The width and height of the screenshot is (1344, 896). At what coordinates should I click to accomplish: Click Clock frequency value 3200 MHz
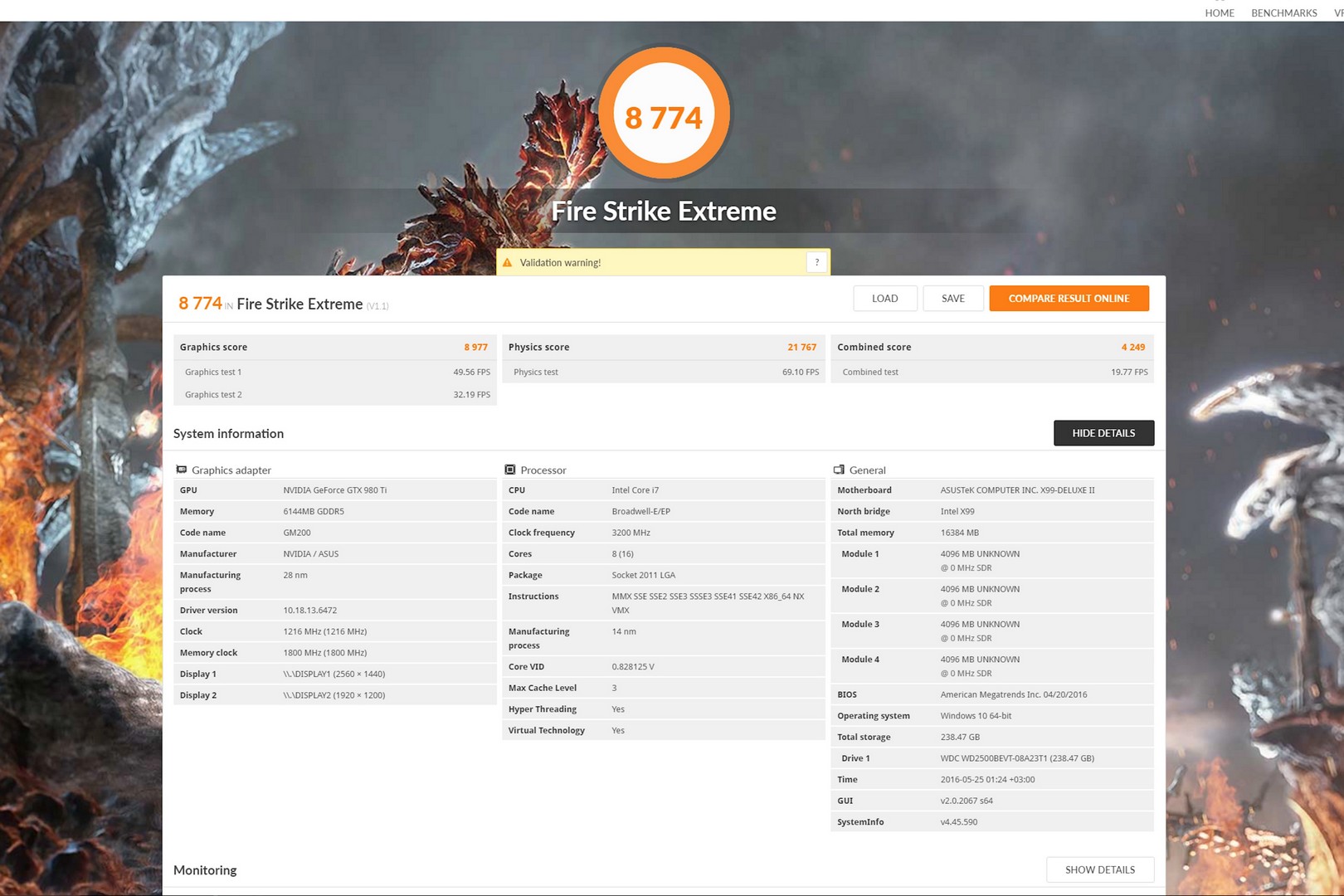click(x=631, y=533)
